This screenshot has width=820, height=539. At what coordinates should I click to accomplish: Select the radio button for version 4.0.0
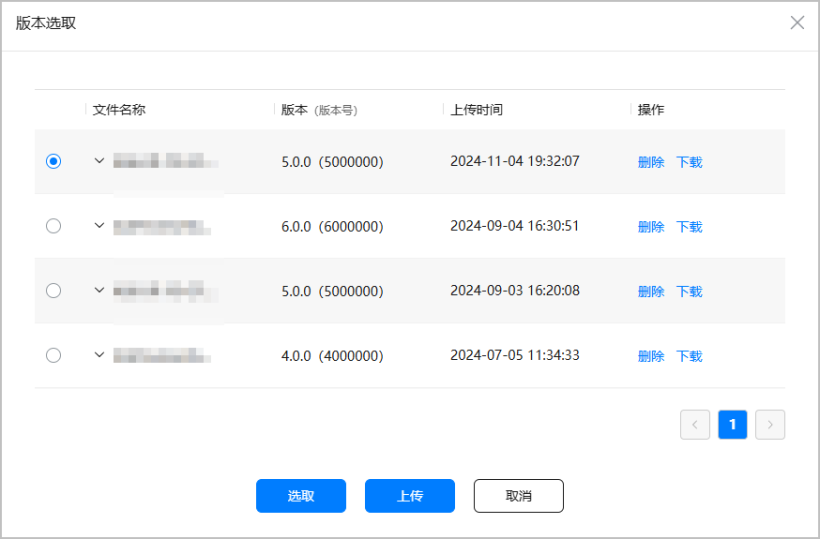53,355
